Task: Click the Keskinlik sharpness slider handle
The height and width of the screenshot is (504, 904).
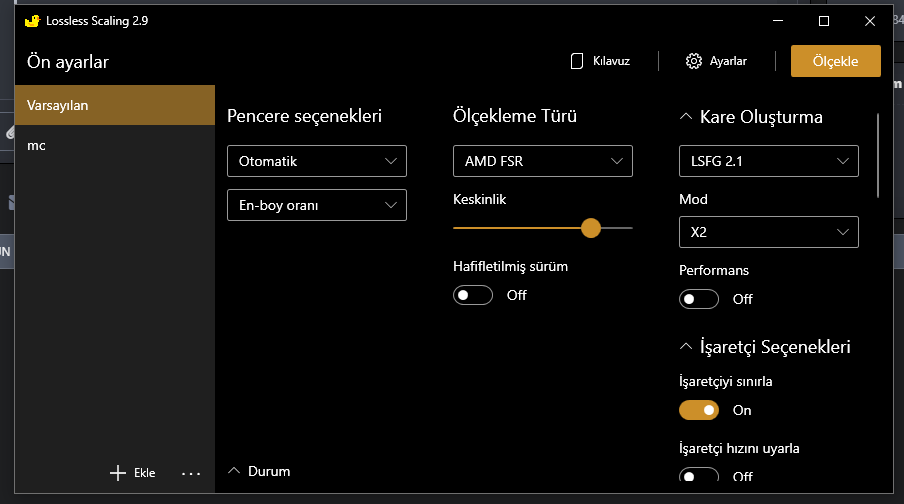Action: [x=590, y=228]
